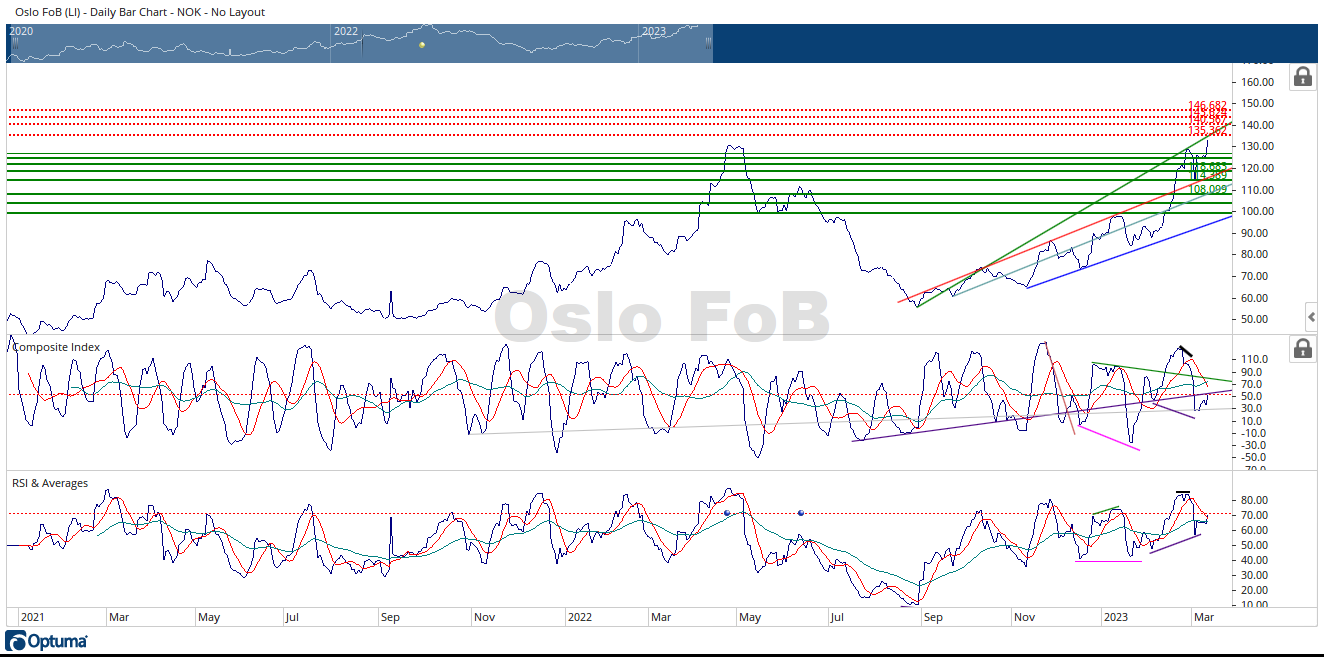The image size is (1324, 657).
Task: Expand the side panel with the left chevron
Action: [1311, 318]
